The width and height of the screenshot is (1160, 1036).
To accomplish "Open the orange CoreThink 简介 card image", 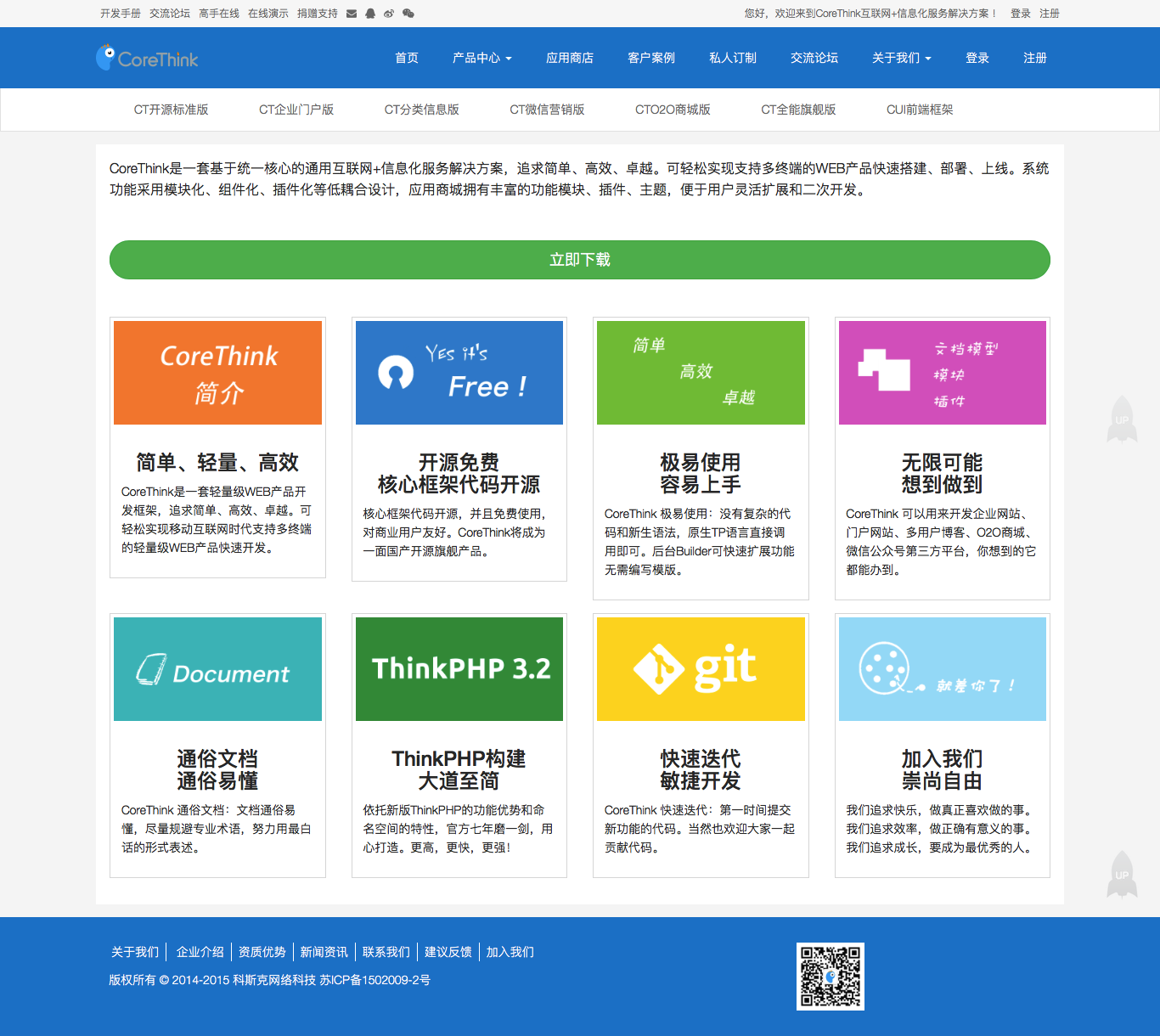I will 217,373.
